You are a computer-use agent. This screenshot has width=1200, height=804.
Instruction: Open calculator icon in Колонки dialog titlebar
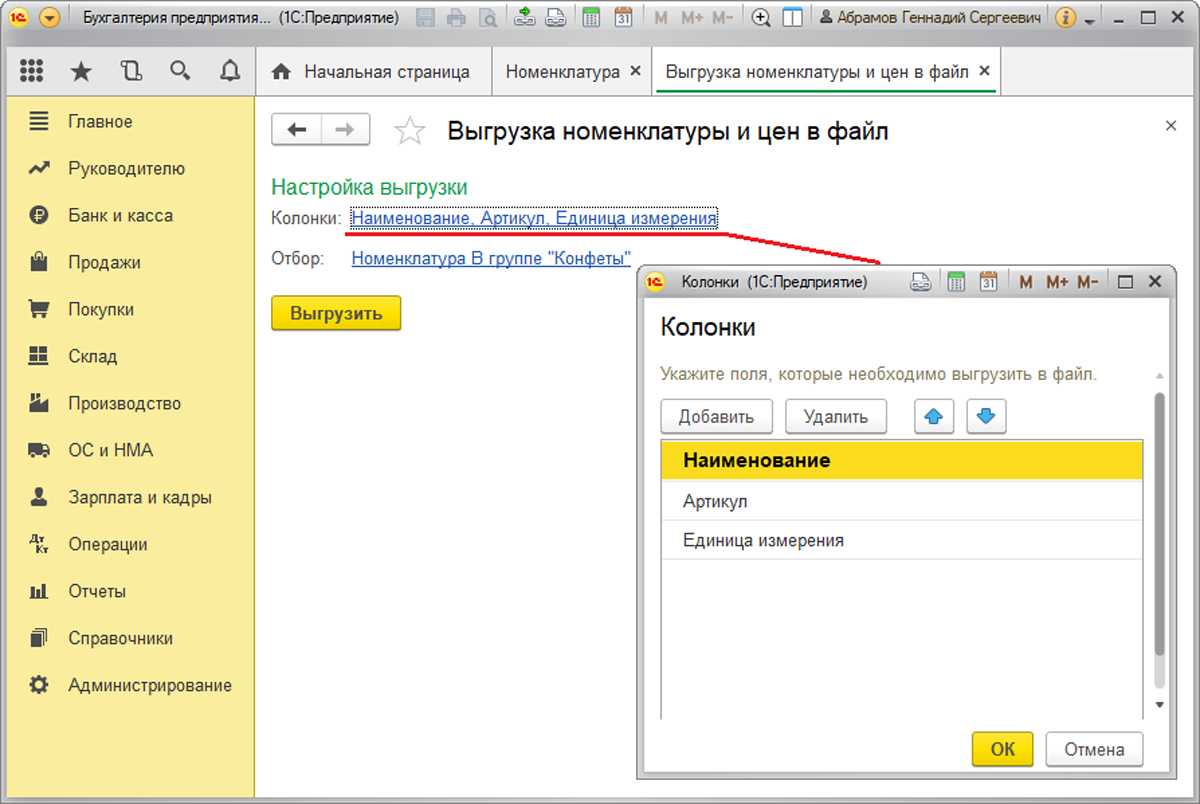[x=955, y=283]
